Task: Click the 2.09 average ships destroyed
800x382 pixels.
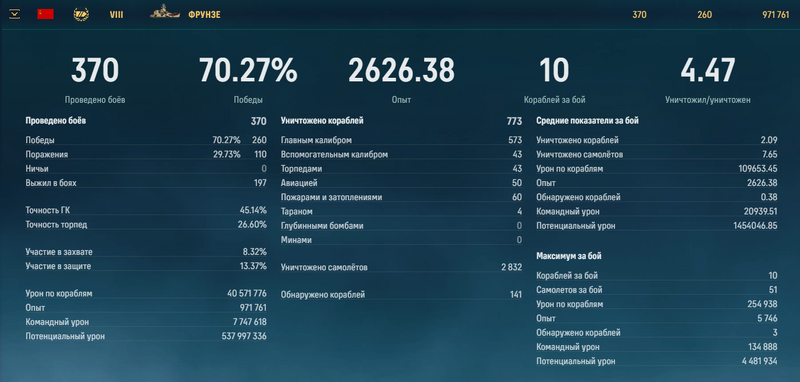Action: pos(769,140)
